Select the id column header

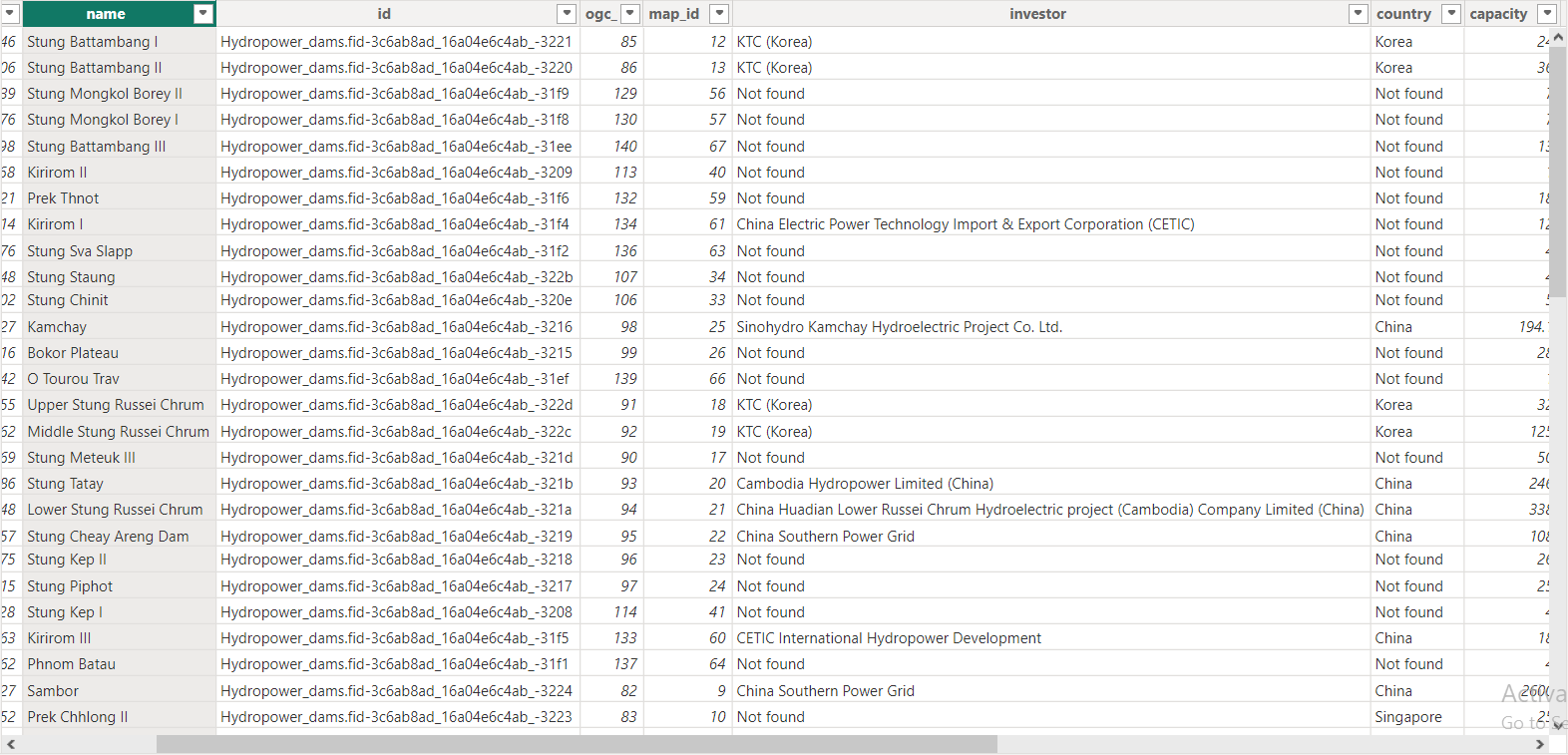pyautogui.click(x=385, y=14)
